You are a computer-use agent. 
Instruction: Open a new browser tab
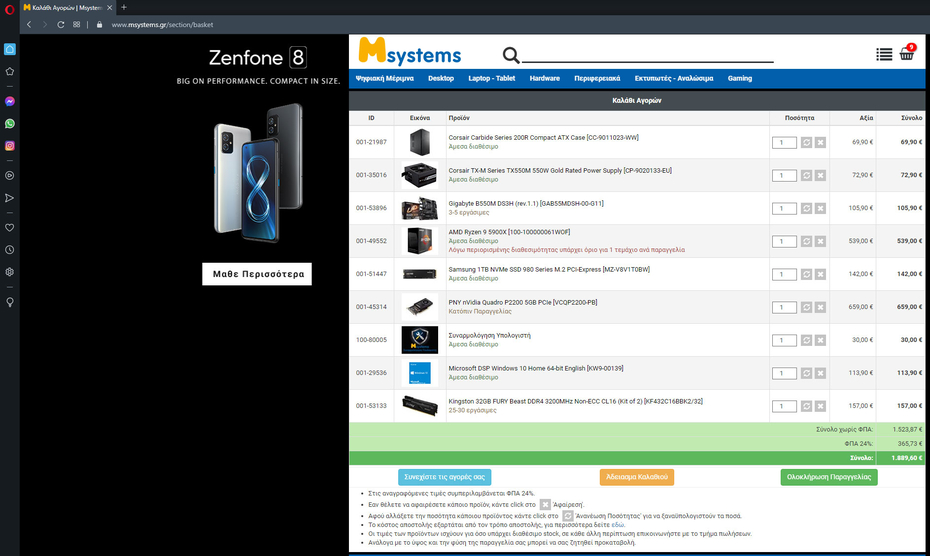tap(123, 8)
